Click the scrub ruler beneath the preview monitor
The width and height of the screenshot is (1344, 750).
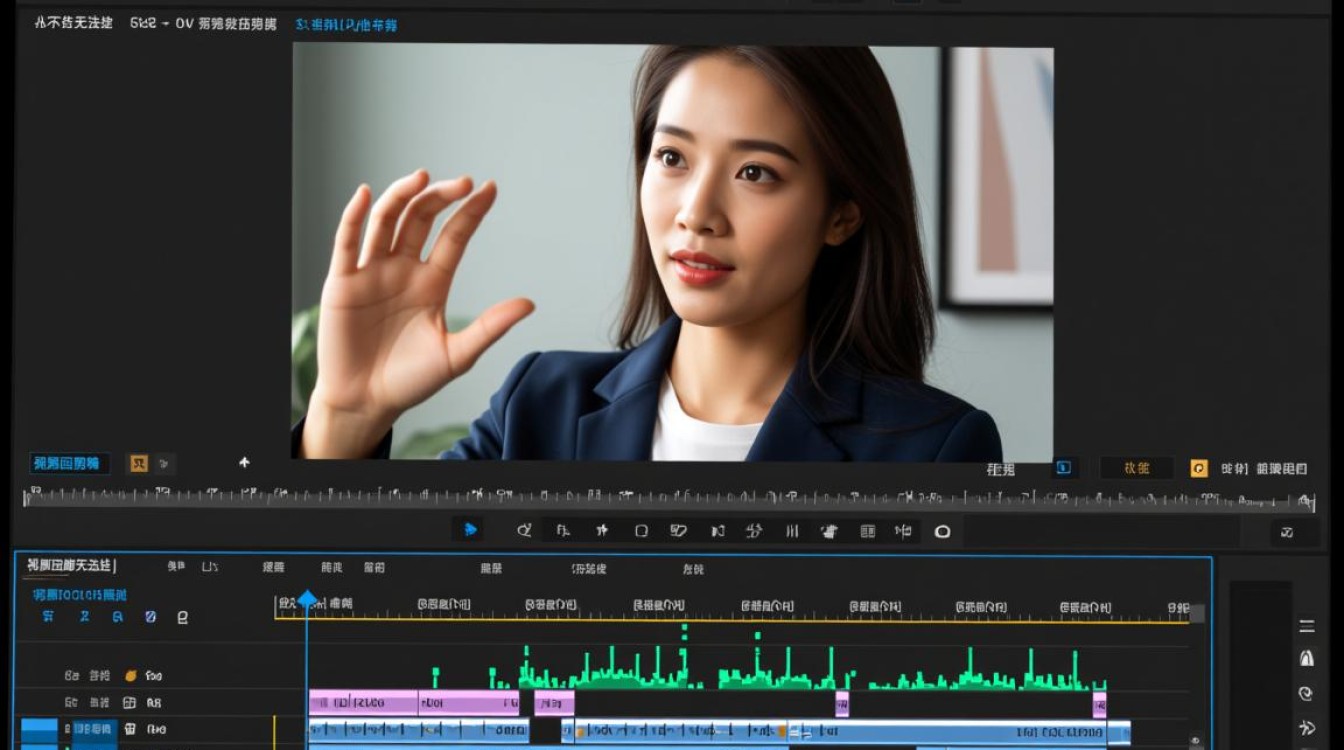670,497
